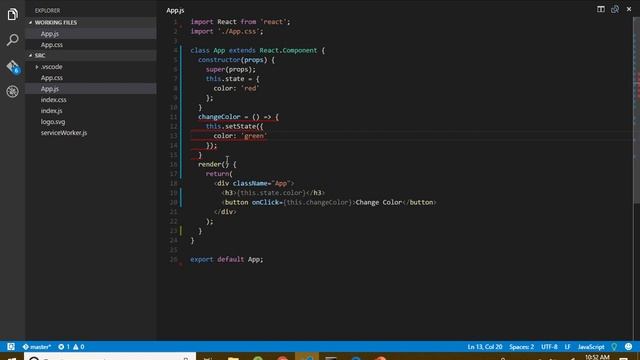Expand the .vscode folder
This screenshot has width=640, height=360.
pyautogui.click(x=91, y=67)
